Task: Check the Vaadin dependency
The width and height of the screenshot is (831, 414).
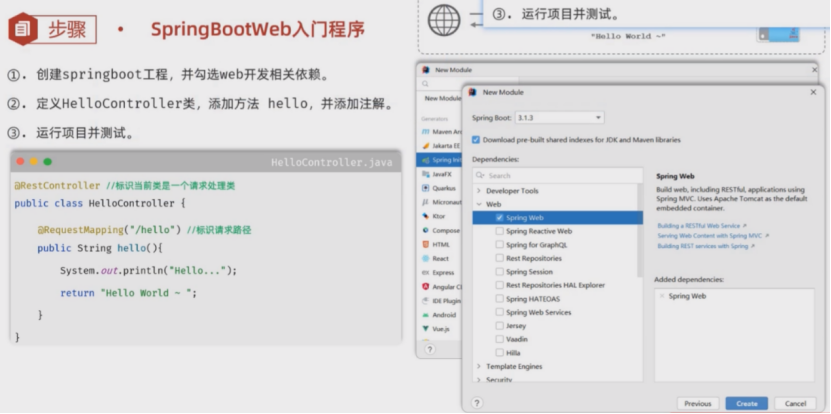Action: (x=499, y=339)
